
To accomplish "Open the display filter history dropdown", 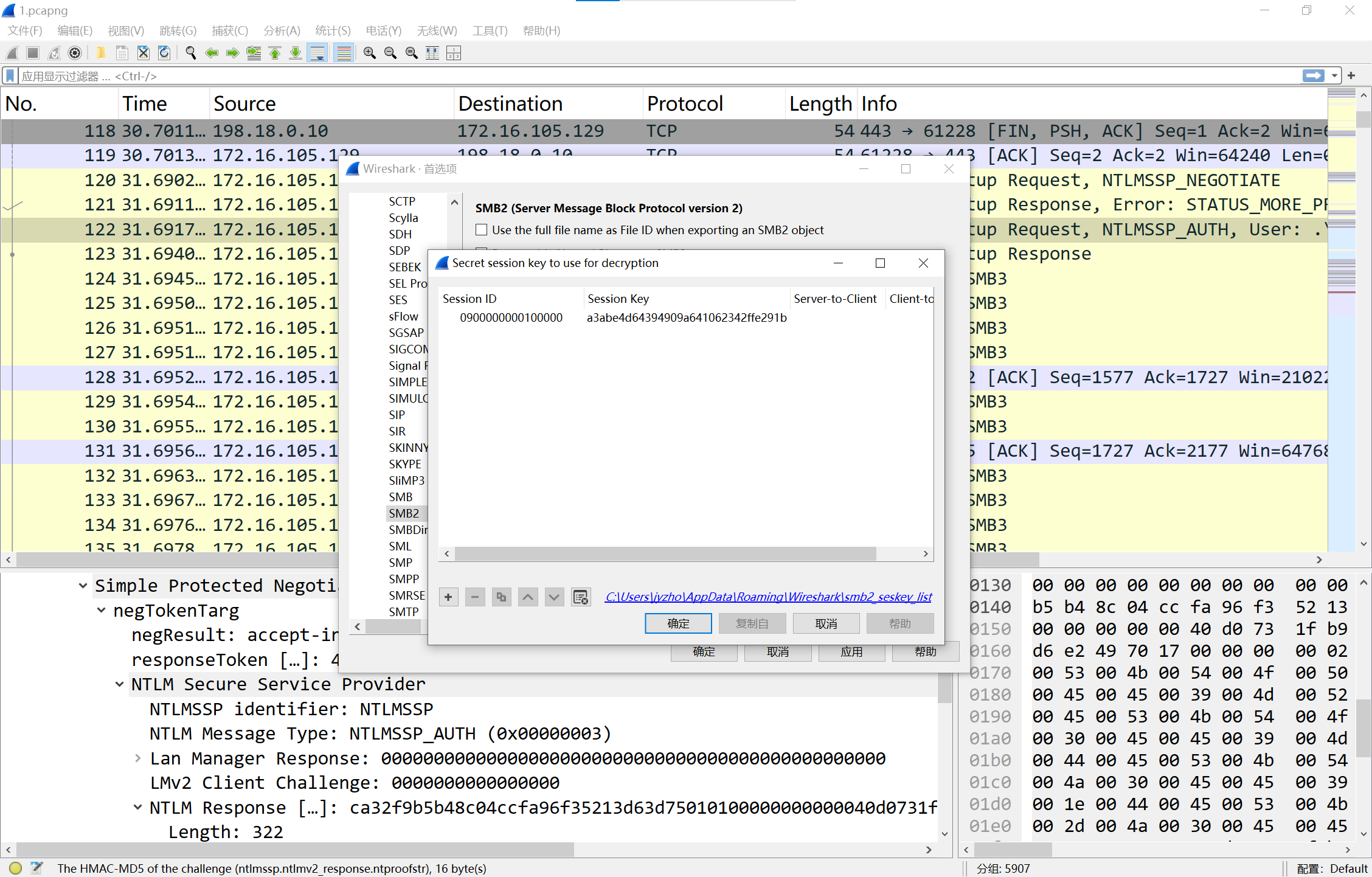I will [1334, 76].
